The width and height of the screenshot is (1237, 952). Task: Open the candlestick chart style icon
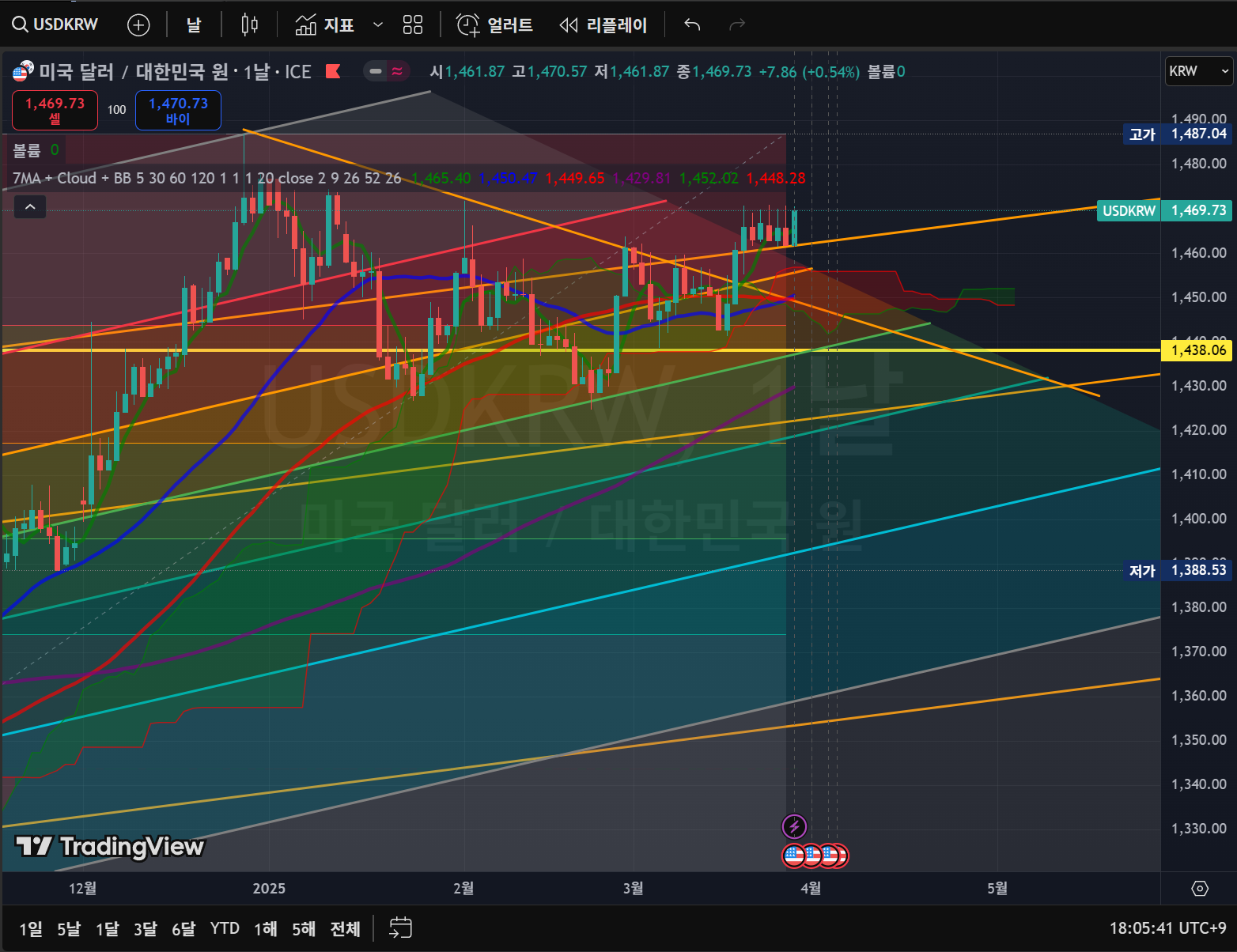(x=249, y=25)
